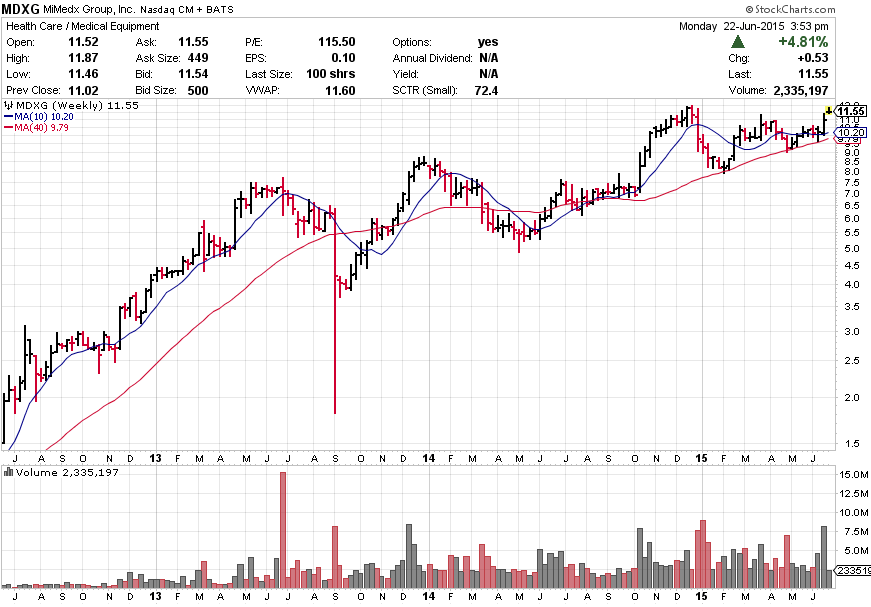The image size is (871, 607).
Task: Click the SCTR (Small) value 72.4
Action: point(487,90)
